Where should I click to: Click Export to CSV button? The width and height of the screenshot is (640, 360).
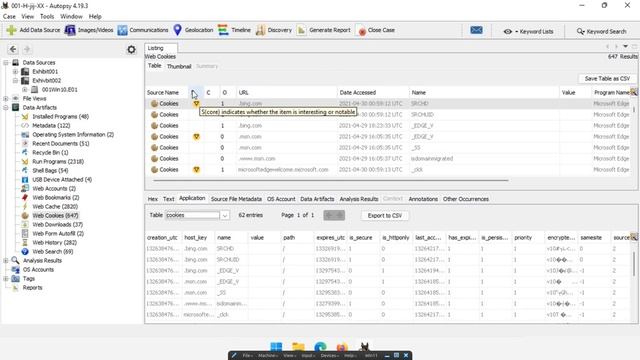[x=384, y=215]
